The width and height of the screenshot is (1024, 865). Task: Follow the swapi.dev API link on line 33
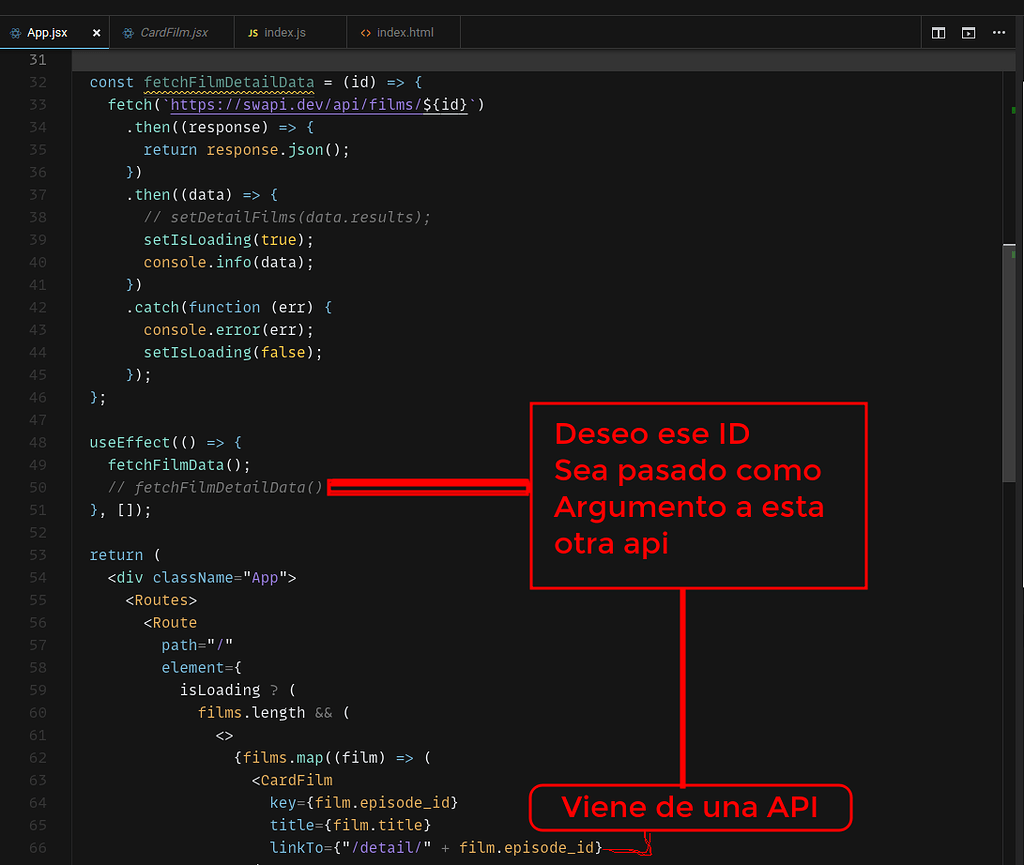[x=310, y=105]
